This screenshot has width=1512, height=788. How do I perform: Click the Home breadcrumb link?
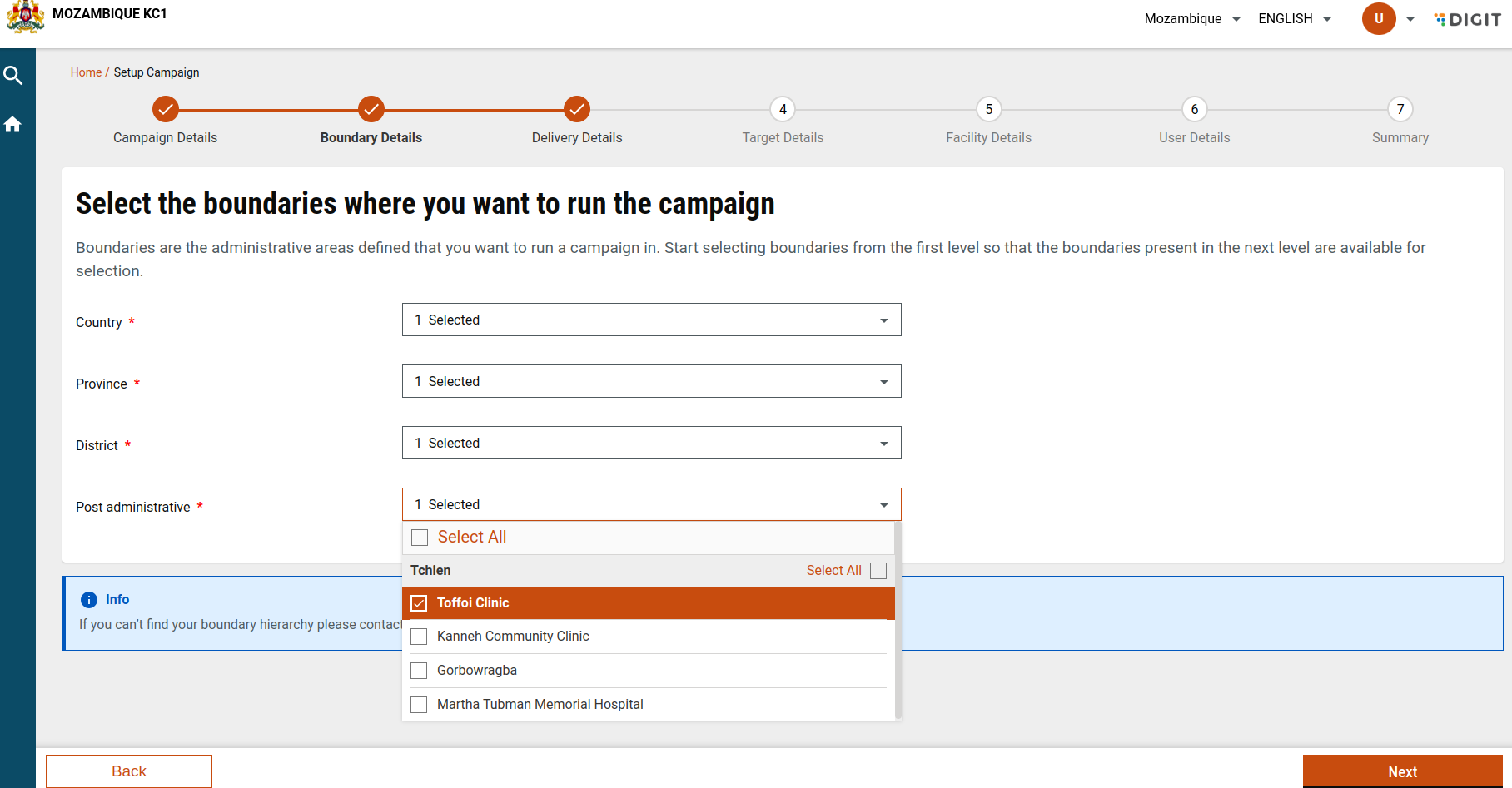pos(86,72)
